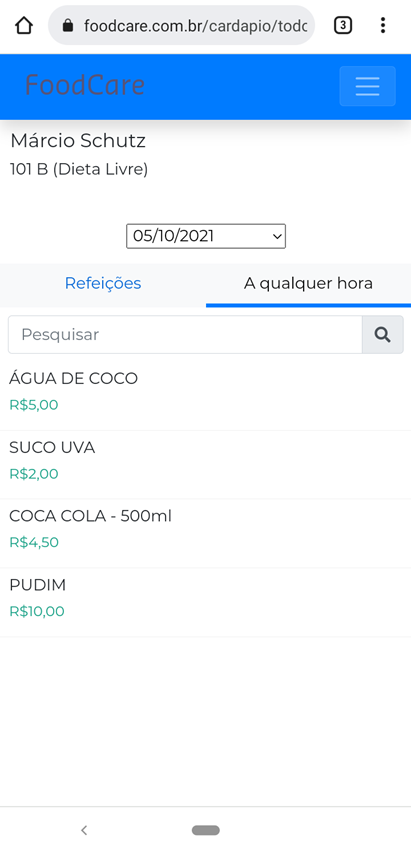Pick the PUDIM menu item

(205, 602)
